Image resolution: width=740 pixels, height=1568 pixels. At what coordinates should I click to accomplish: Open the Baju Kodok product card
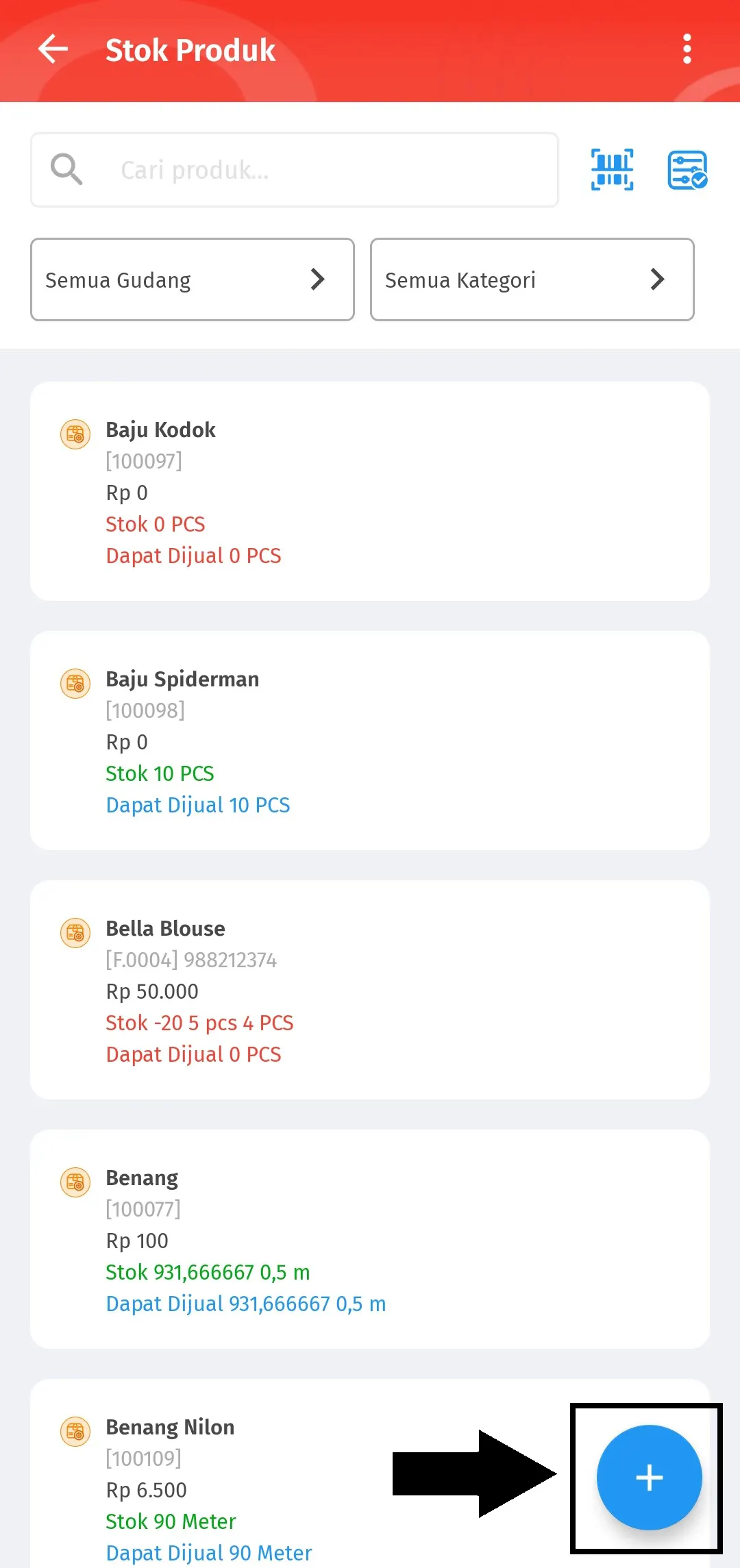click(370, 491)
